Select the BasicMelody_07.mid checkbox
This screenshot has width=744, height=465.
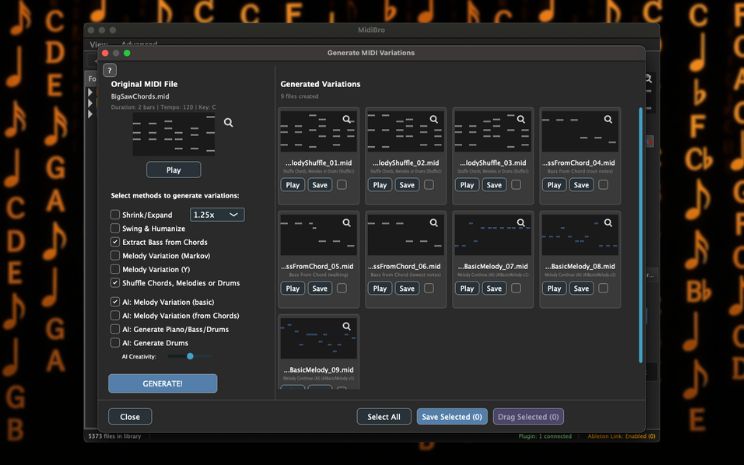516,288
